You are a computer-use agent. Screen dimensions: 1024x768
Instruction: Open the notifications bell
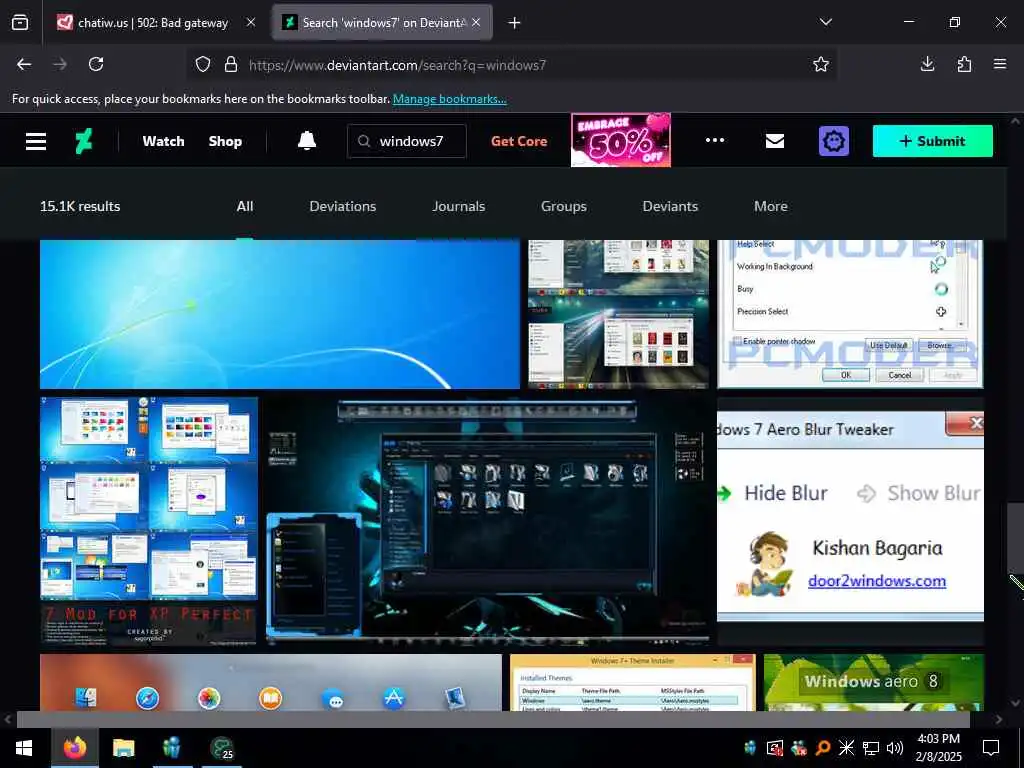pos(307,140)
